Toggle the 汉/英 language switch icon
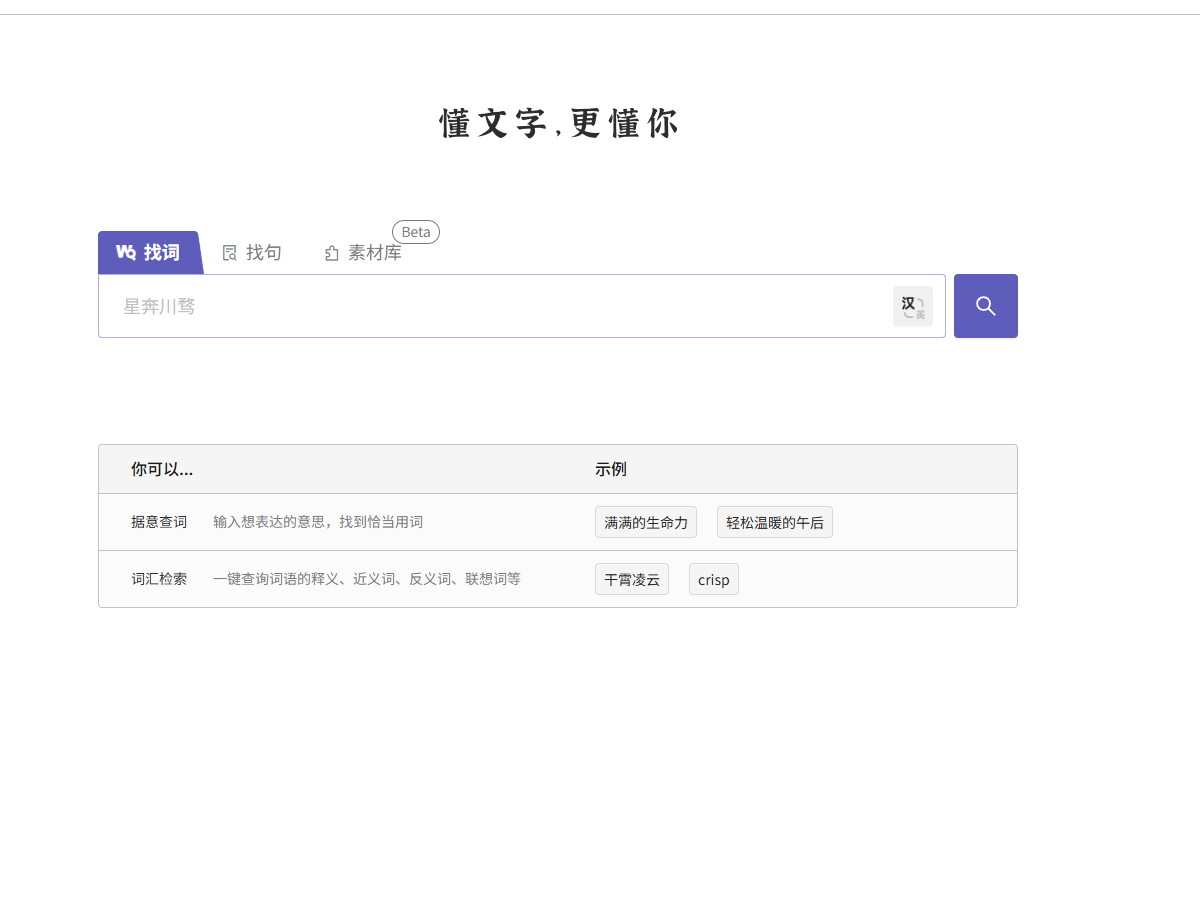 click(x=912, y=306)
